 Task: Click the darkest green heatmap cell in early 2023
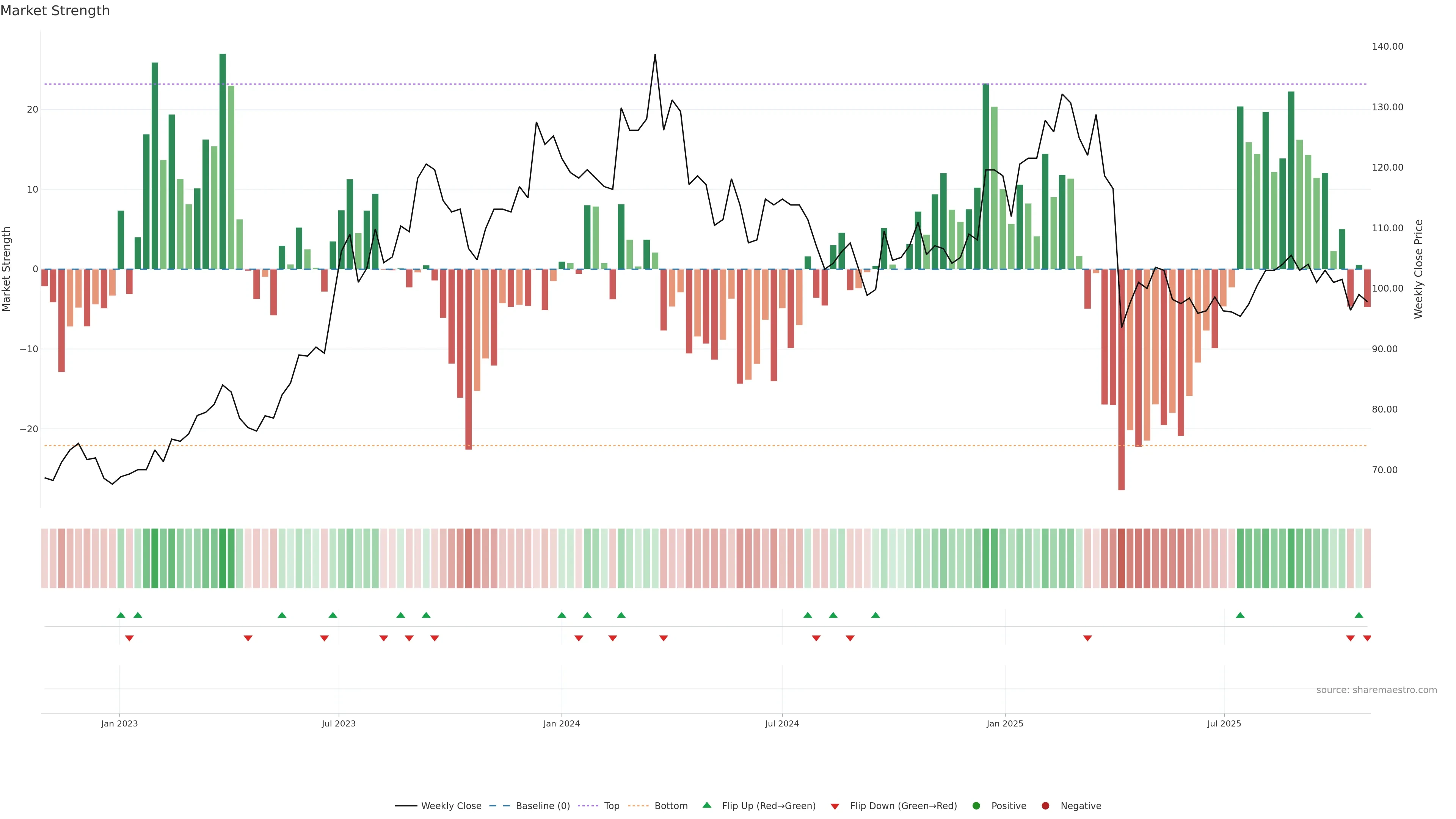coord(223,559)
